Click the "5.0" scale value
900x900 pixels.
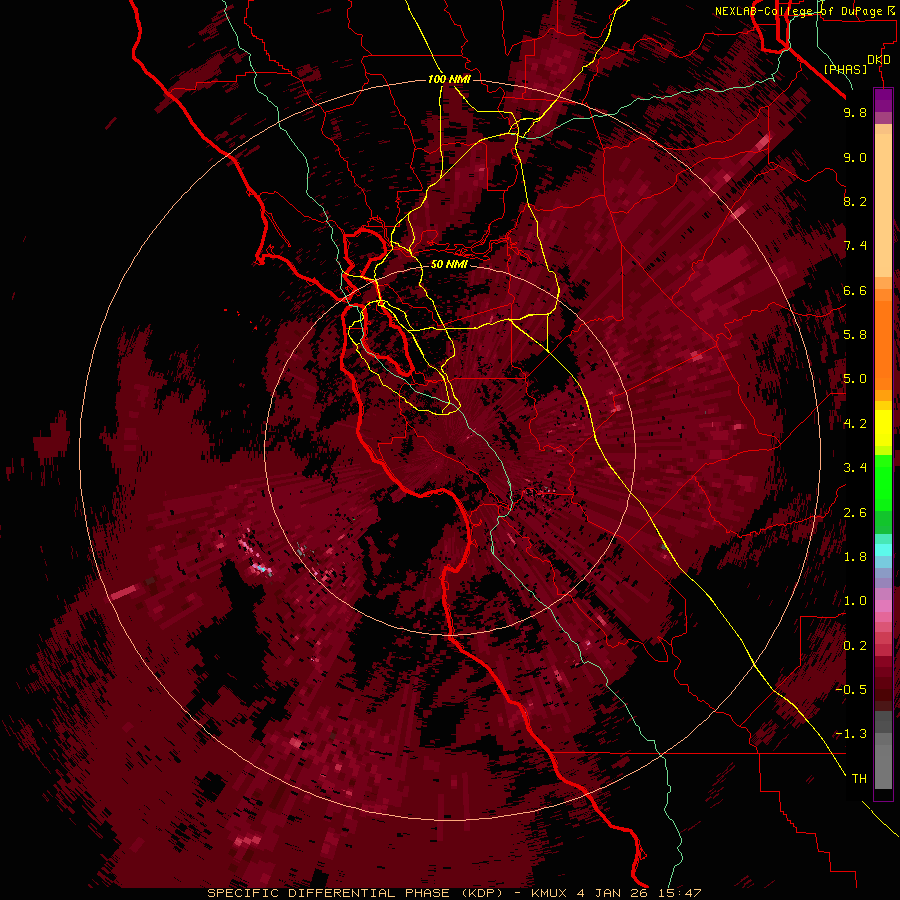855,379
